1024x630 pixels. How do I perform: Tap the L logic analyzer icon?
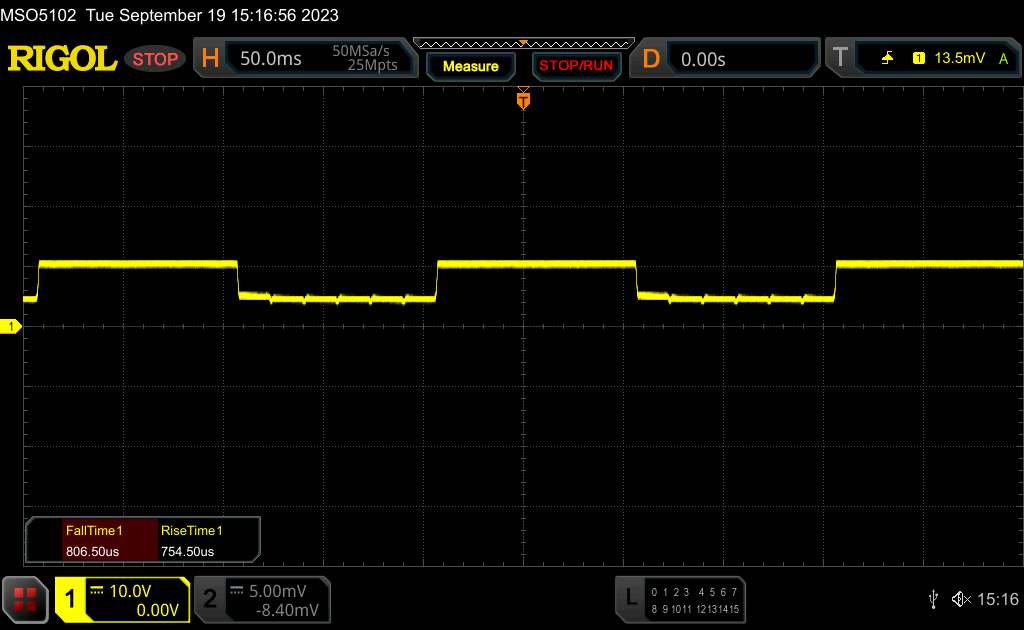coord(630,598)
